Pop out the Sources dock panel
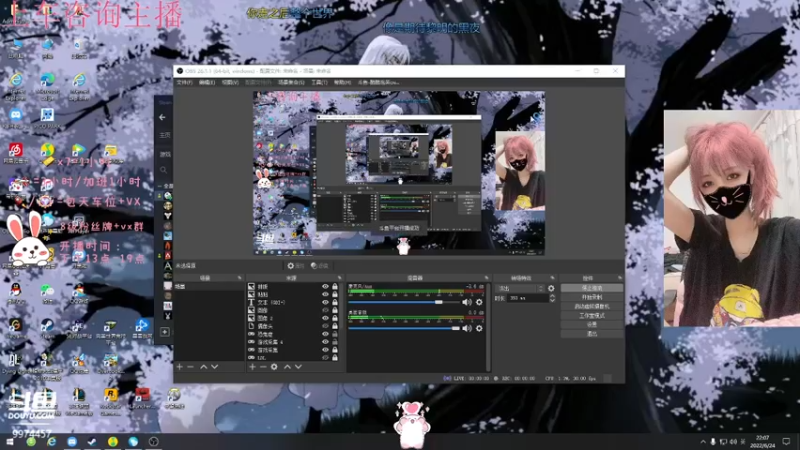The height and width of the screenshot is (450, 800). [339, 278]
